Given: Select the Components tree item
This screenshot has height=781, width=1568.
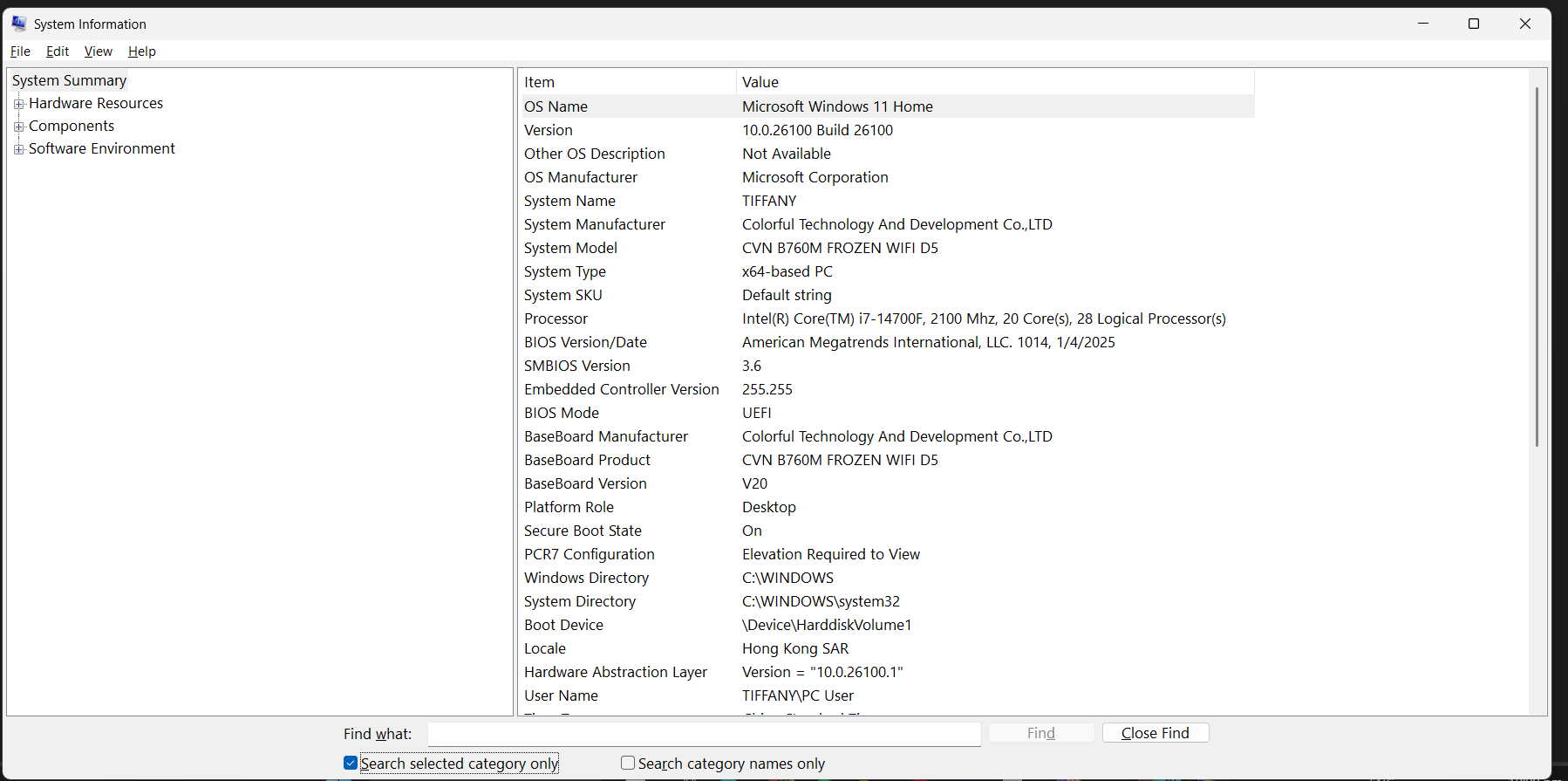Looking at the screenshot, I should [72, 126].
